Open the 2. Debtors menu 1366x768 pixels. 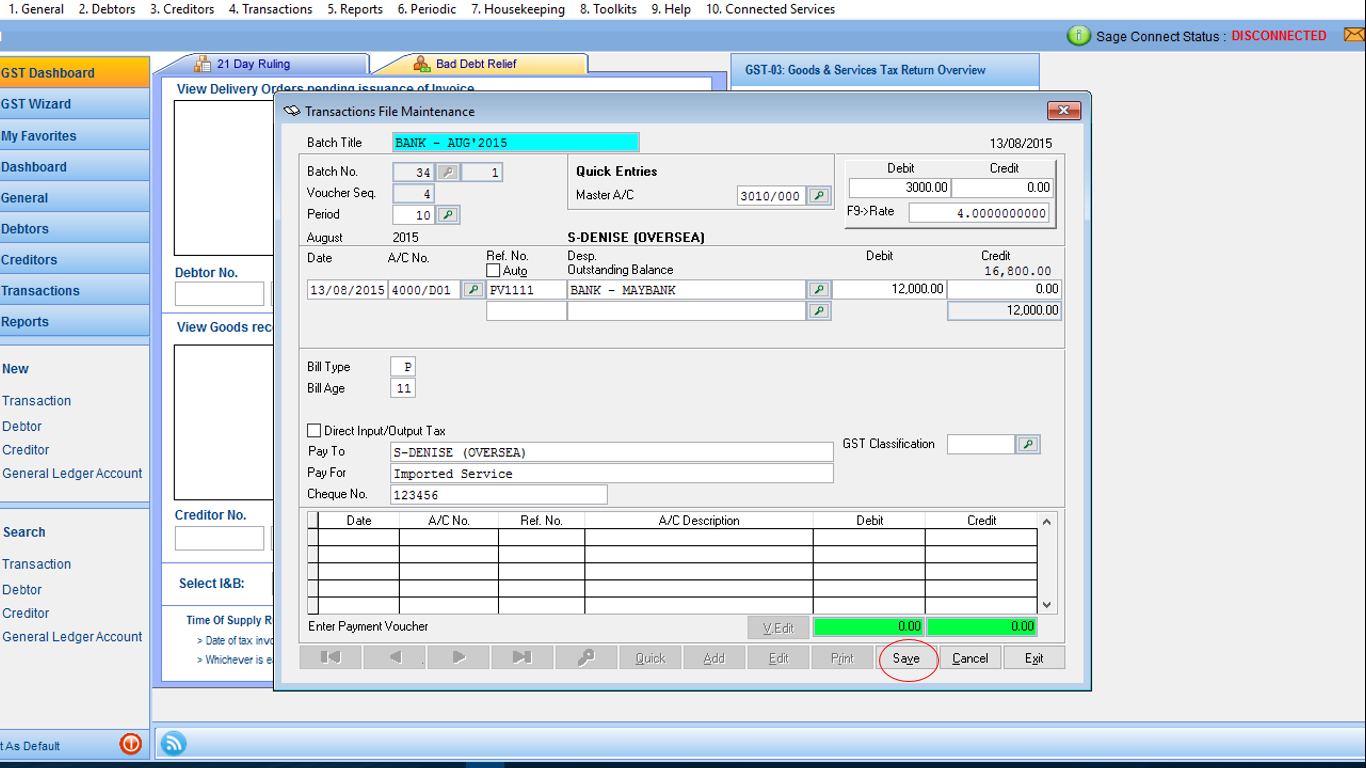tap(107, 9)
